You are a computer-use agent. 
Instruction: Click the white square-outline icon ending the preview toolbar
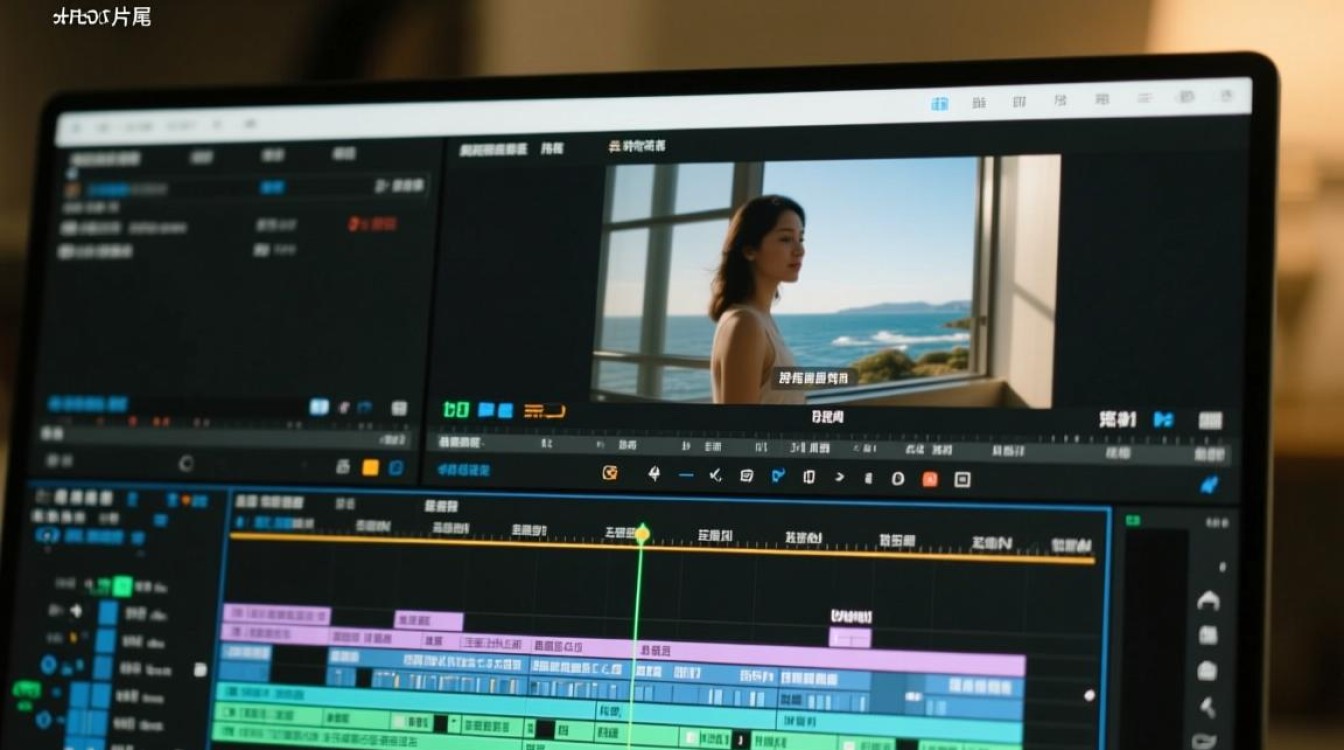tap(962, 479)
